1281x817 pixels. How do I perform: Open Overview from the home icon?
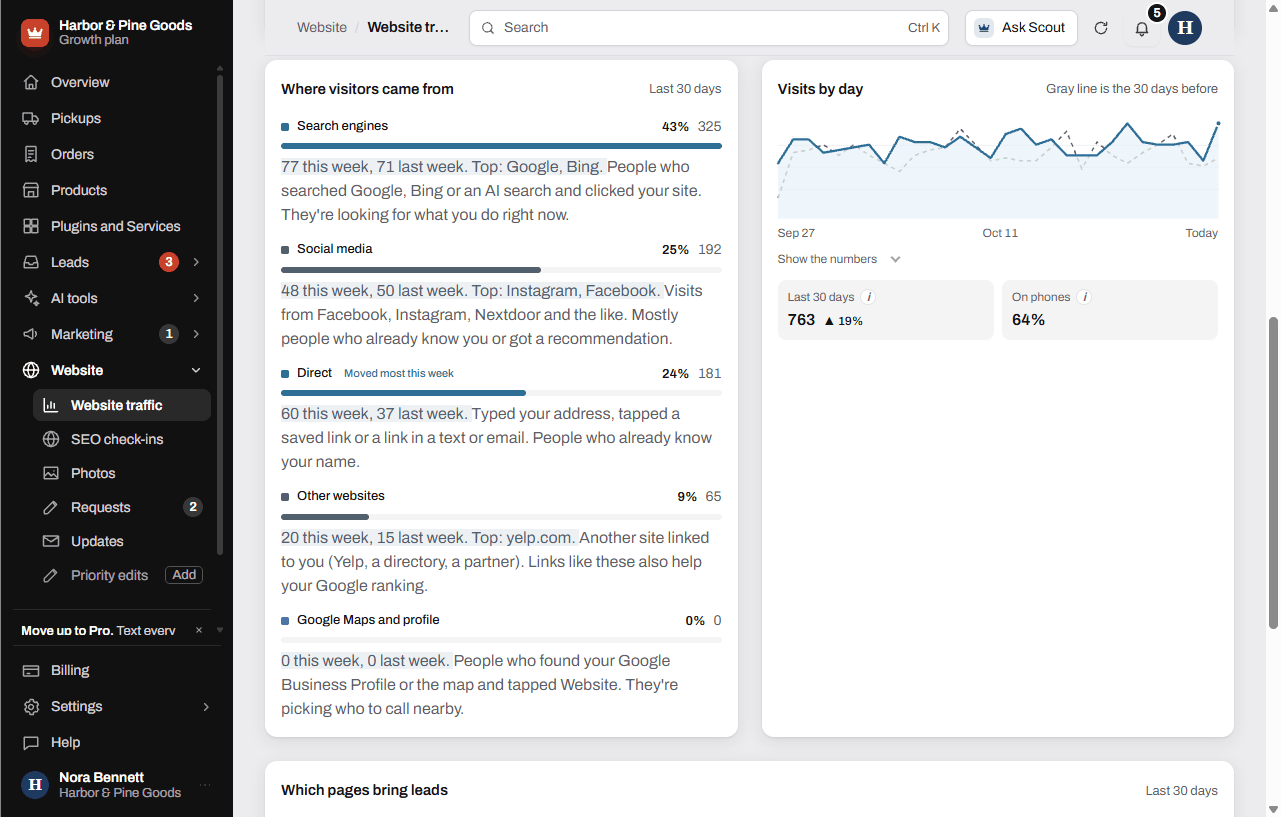click(x=31, y=82)
